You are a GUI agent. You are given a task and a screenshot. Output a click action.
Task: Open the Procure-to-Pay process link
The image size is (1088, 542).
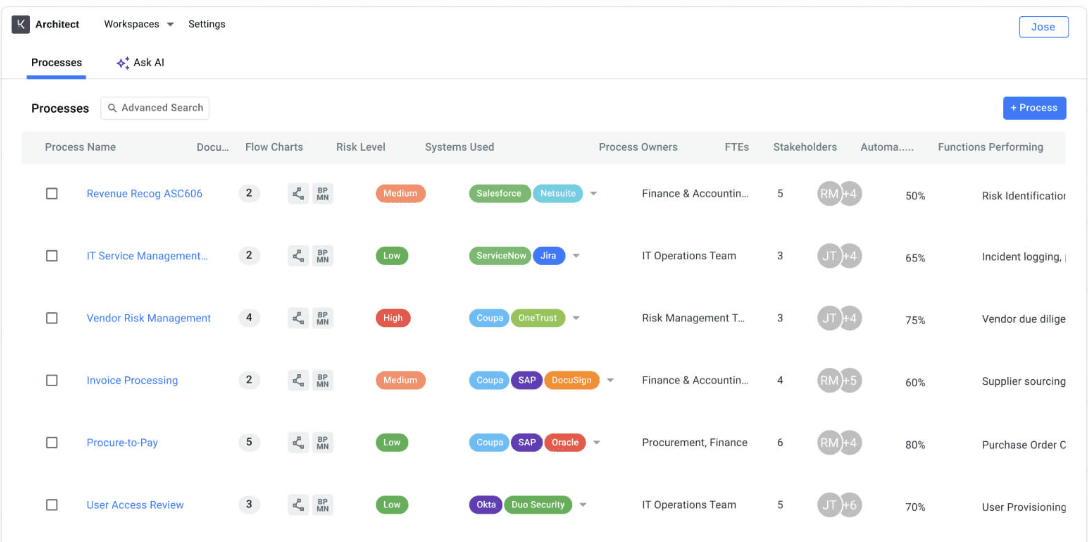tap(122, 443)
